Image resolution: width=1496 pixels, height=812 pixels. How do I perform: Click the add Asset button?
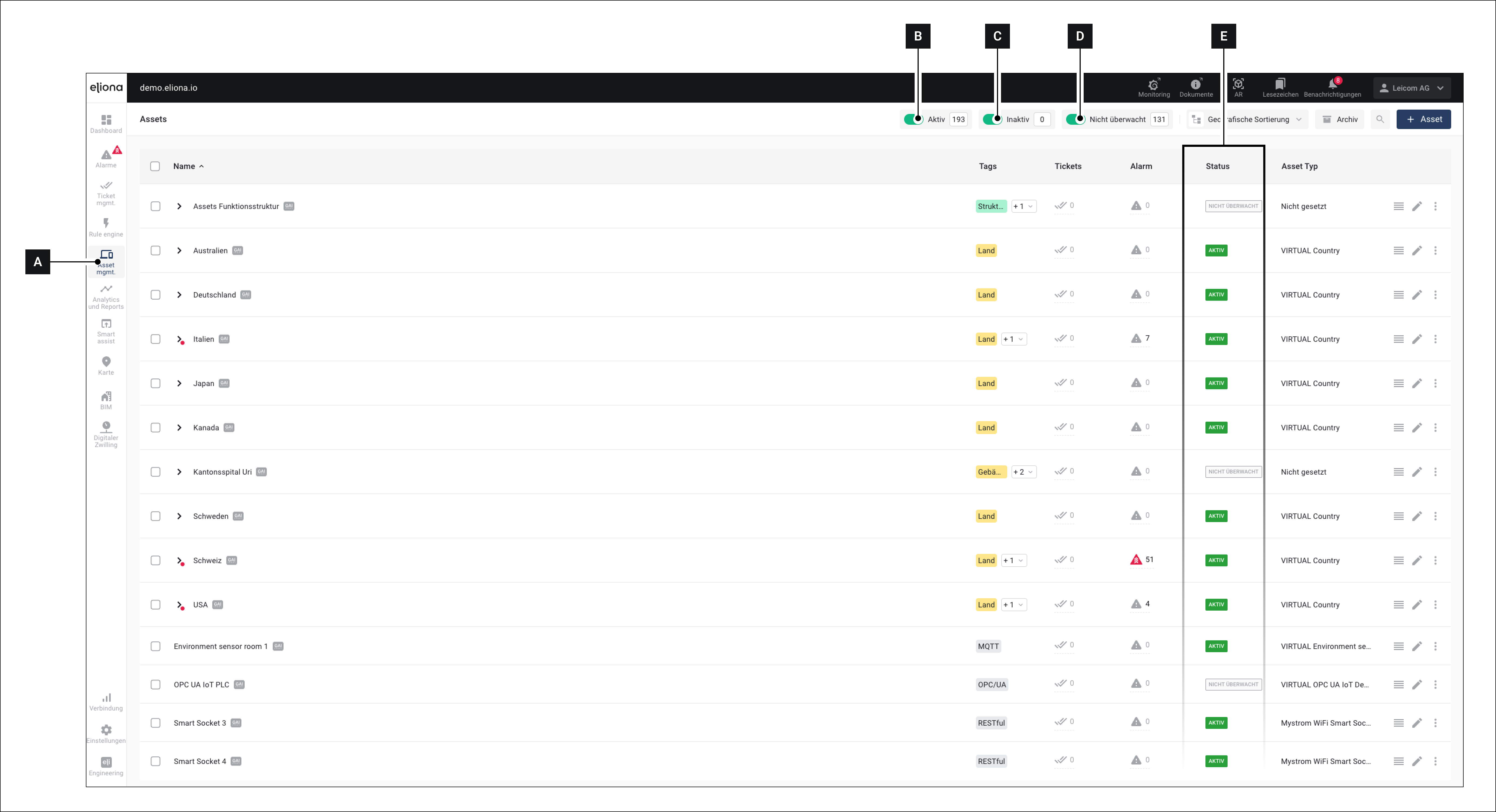point(1423,119)
